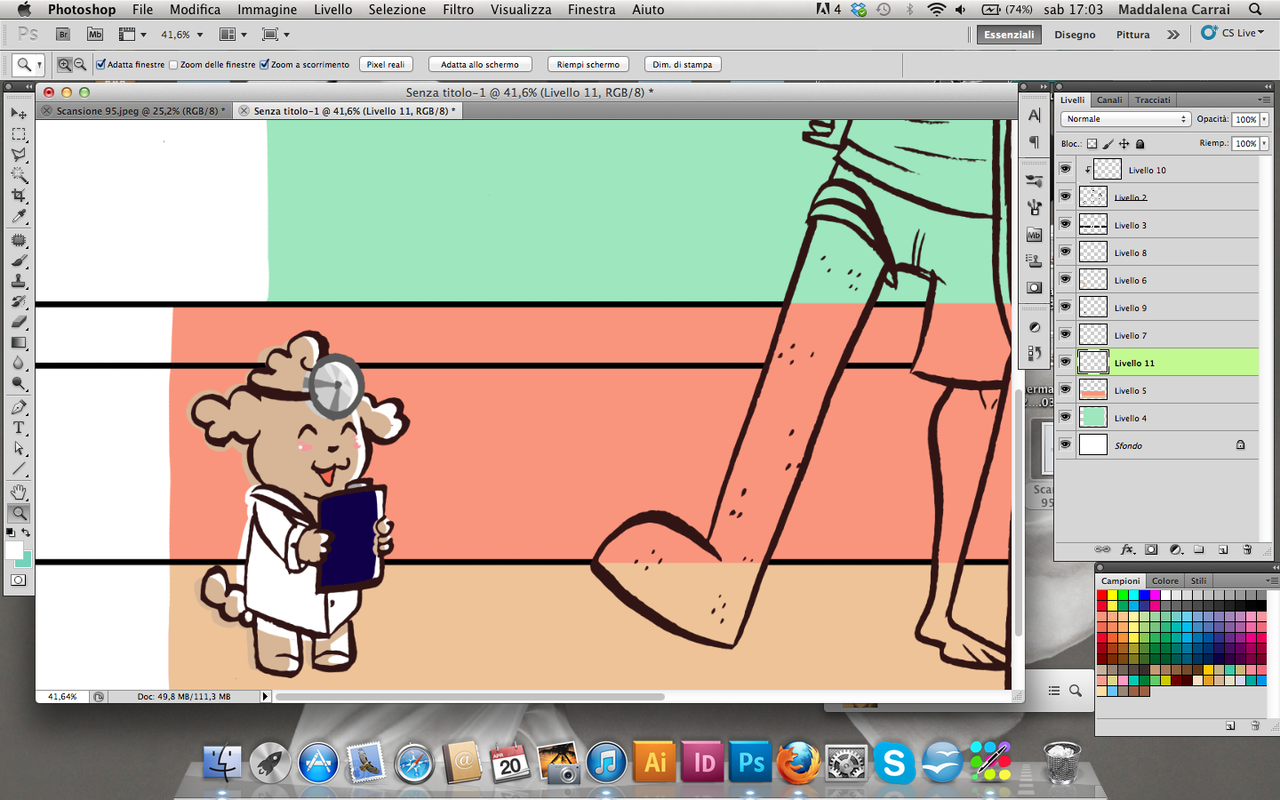Viewport: 1280px width, 800px height.
Task: Select the Magic Wand tool
Action: click(x=19, y=176)
